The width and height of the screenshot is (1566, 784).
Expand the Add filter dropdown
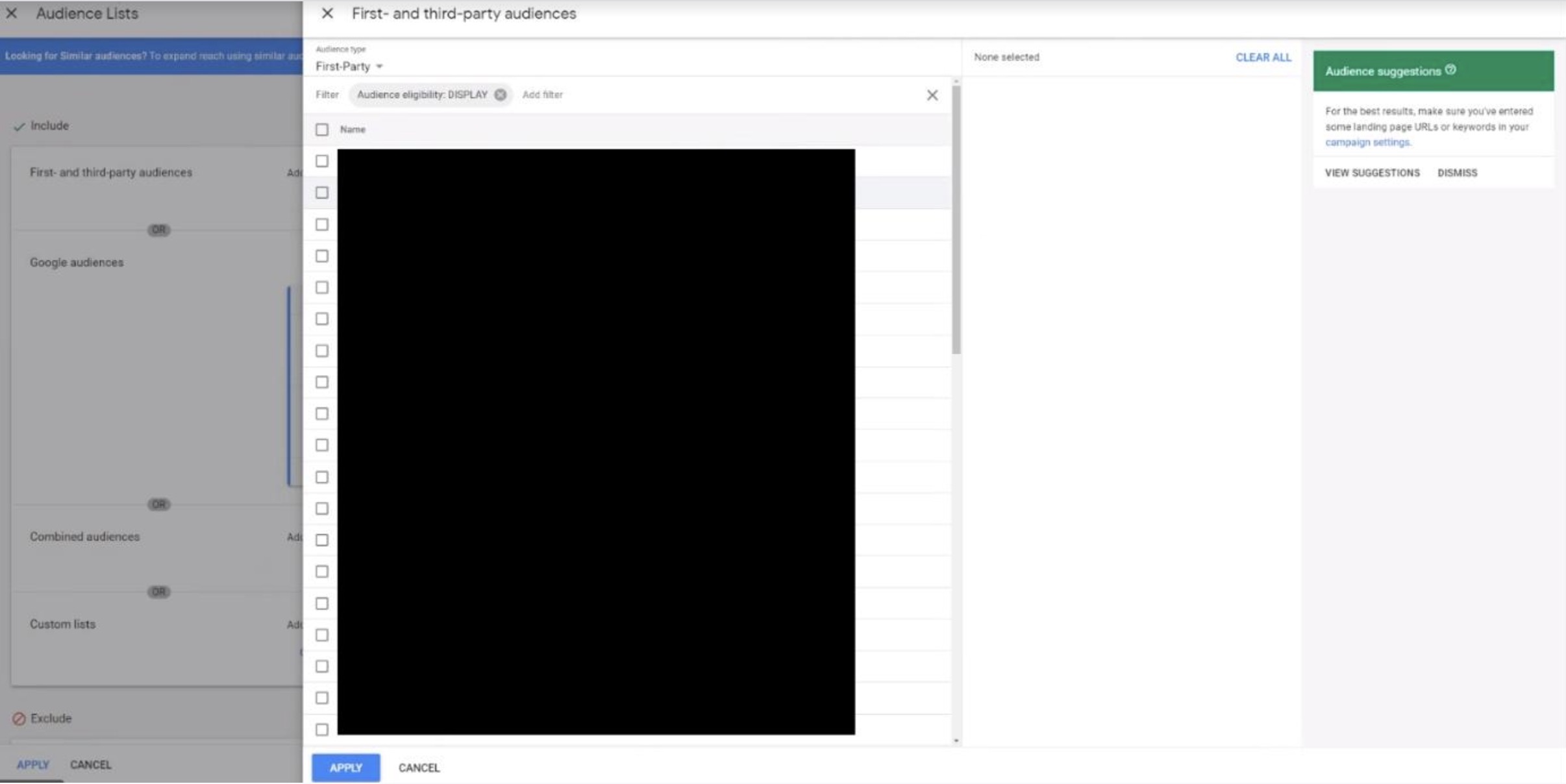click(x=542, y=94)
